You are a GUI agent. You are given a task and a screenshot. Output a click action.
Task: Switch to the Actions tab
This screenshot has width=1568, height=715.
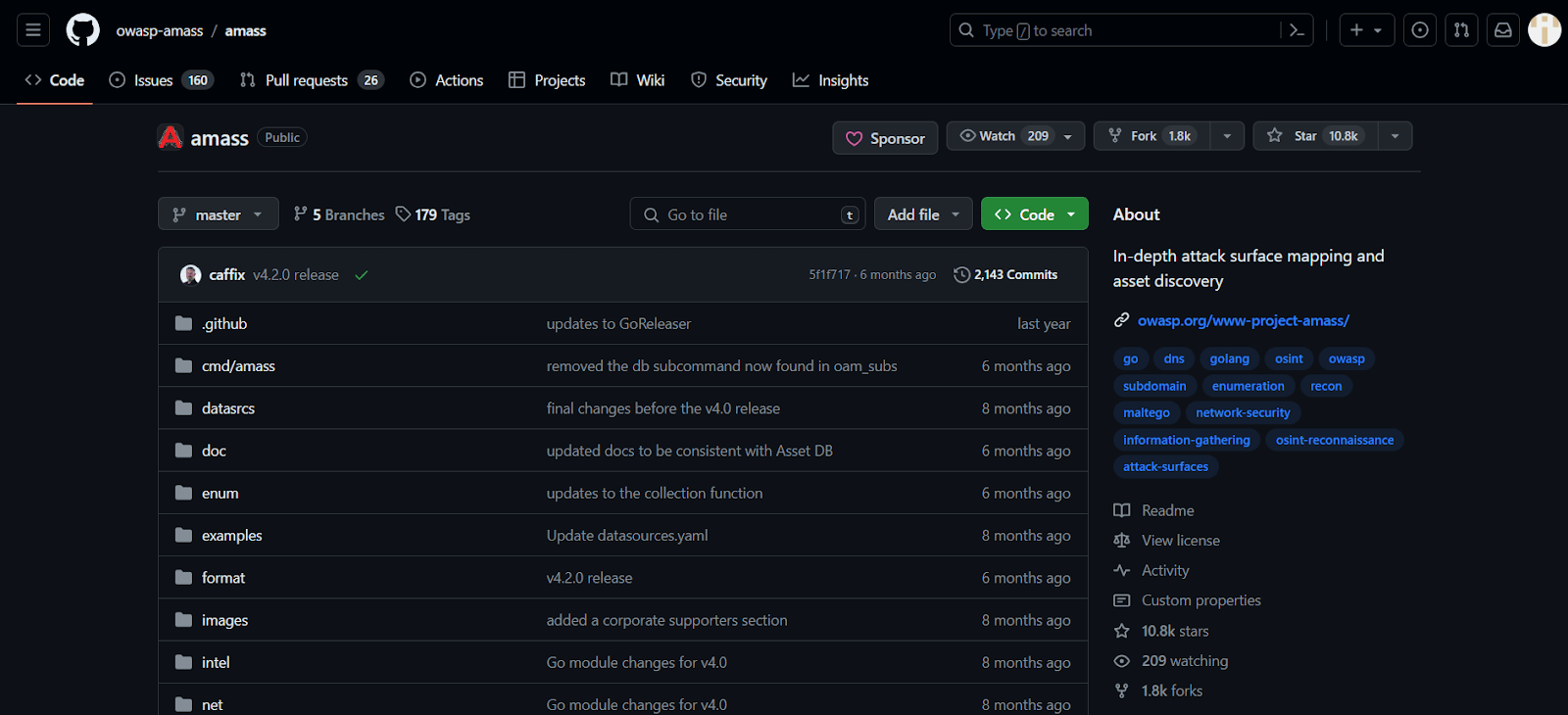[447, 80]
